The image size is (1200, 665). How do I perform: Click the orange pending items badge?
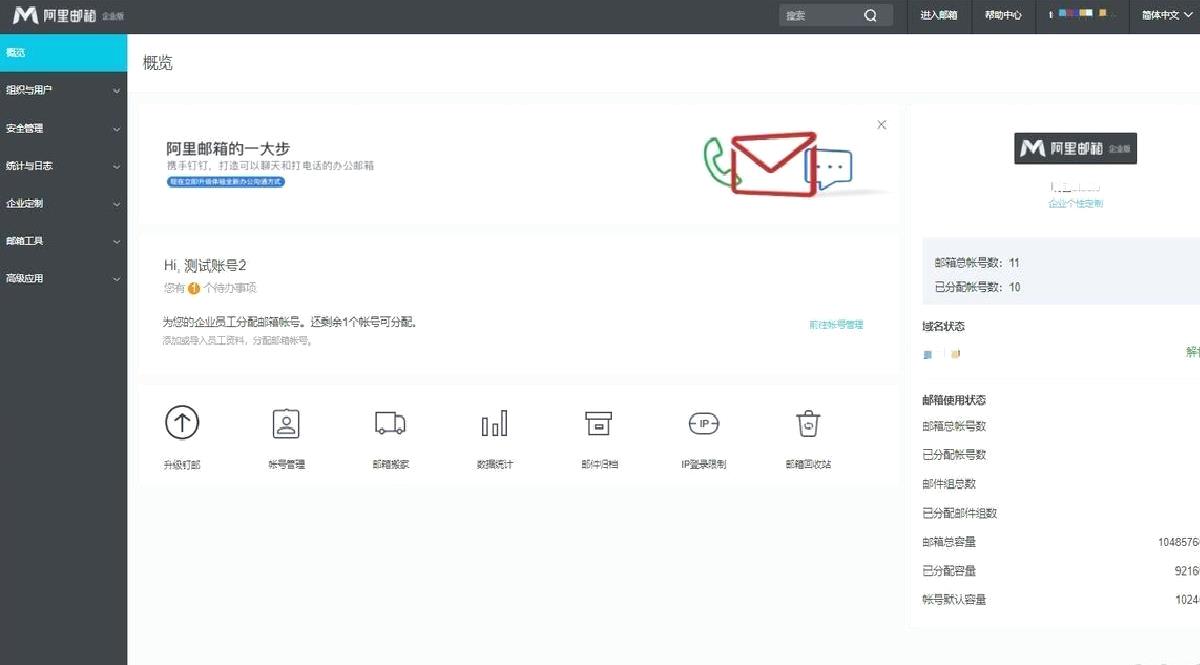194,289
